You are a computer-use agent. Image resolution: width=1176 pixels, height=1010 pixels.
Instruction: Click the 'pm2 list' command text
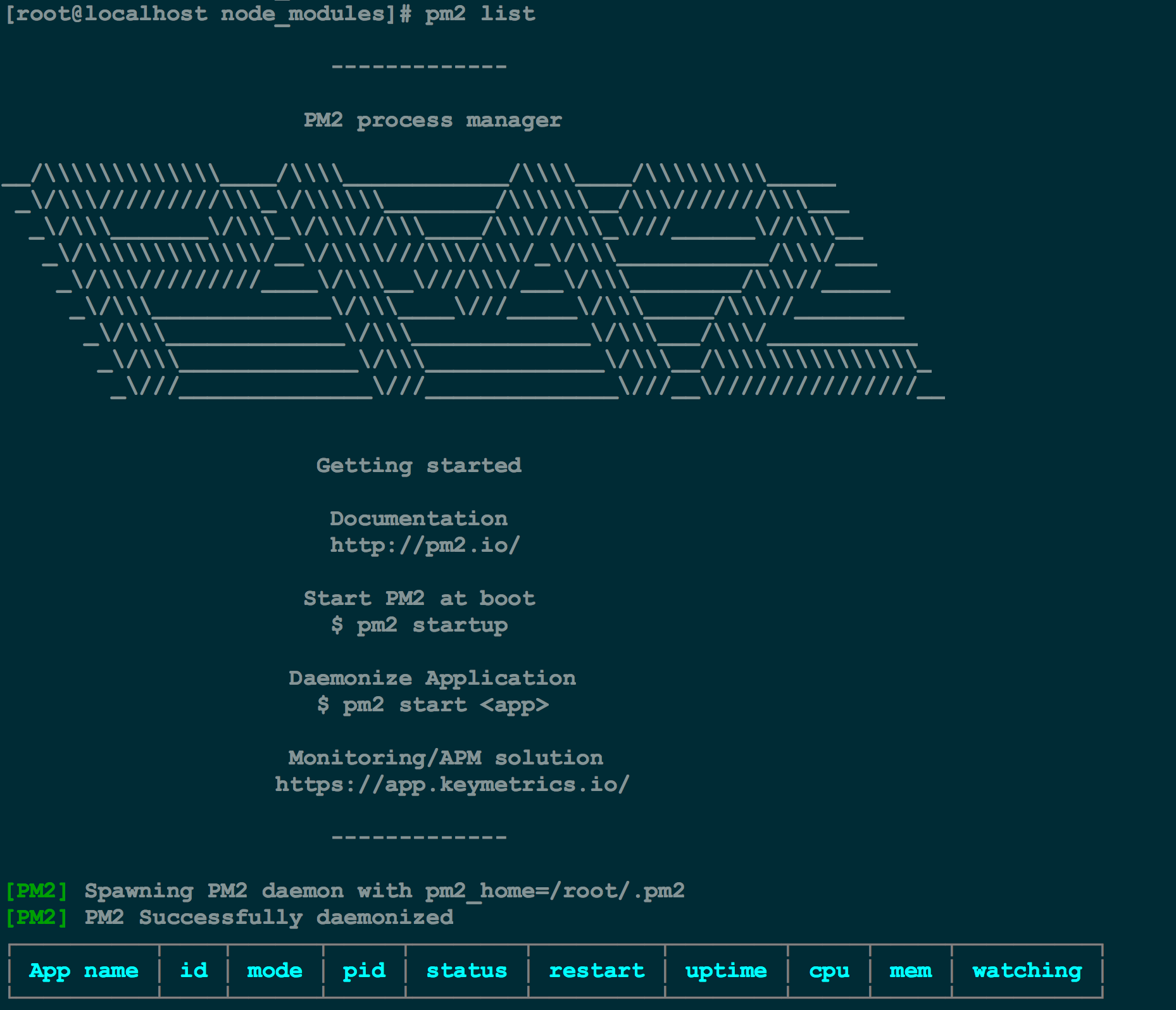click(x=480, y=13)
